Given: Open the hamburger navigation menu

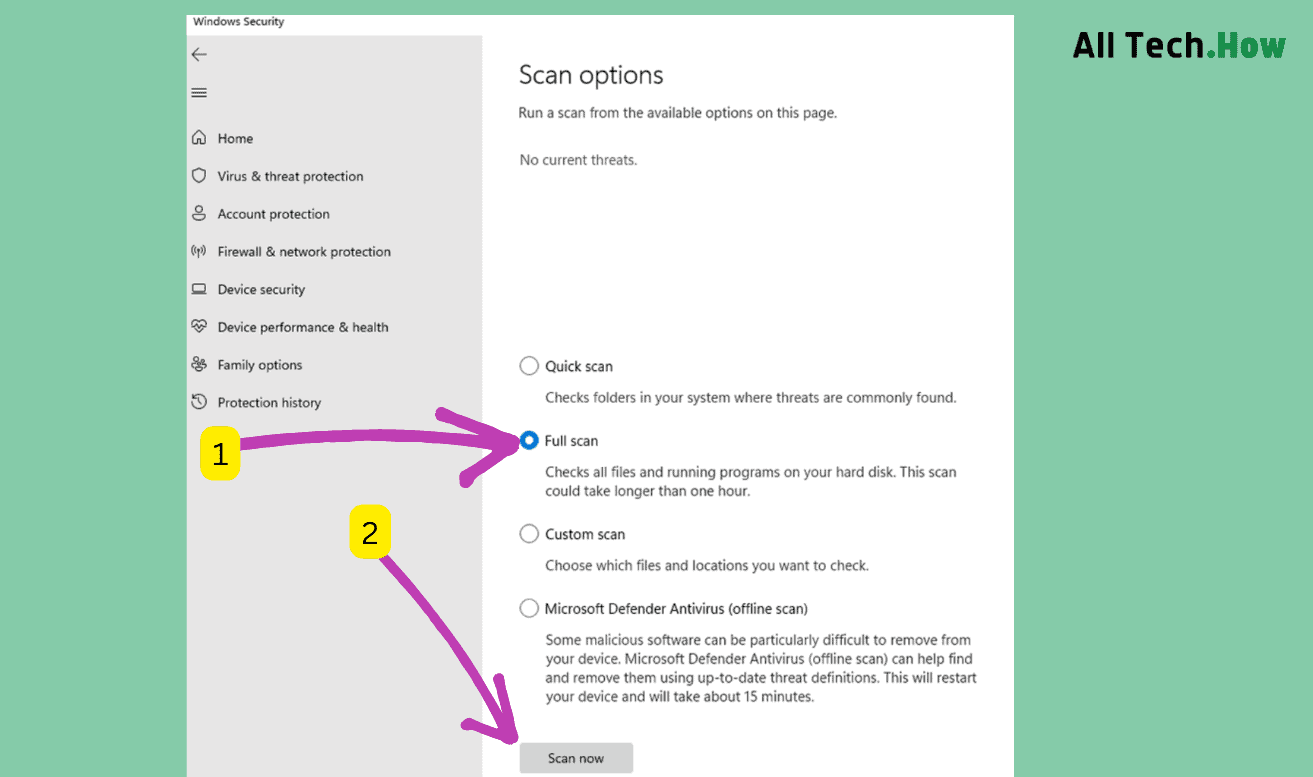Looking at the screenshot, I should (199, 93).
